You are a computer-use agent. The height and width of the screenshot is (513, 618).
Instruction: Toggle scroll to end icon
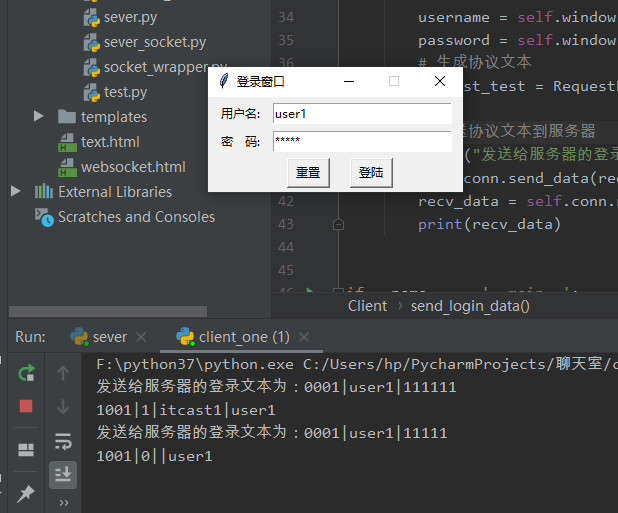tap(63, 475)
